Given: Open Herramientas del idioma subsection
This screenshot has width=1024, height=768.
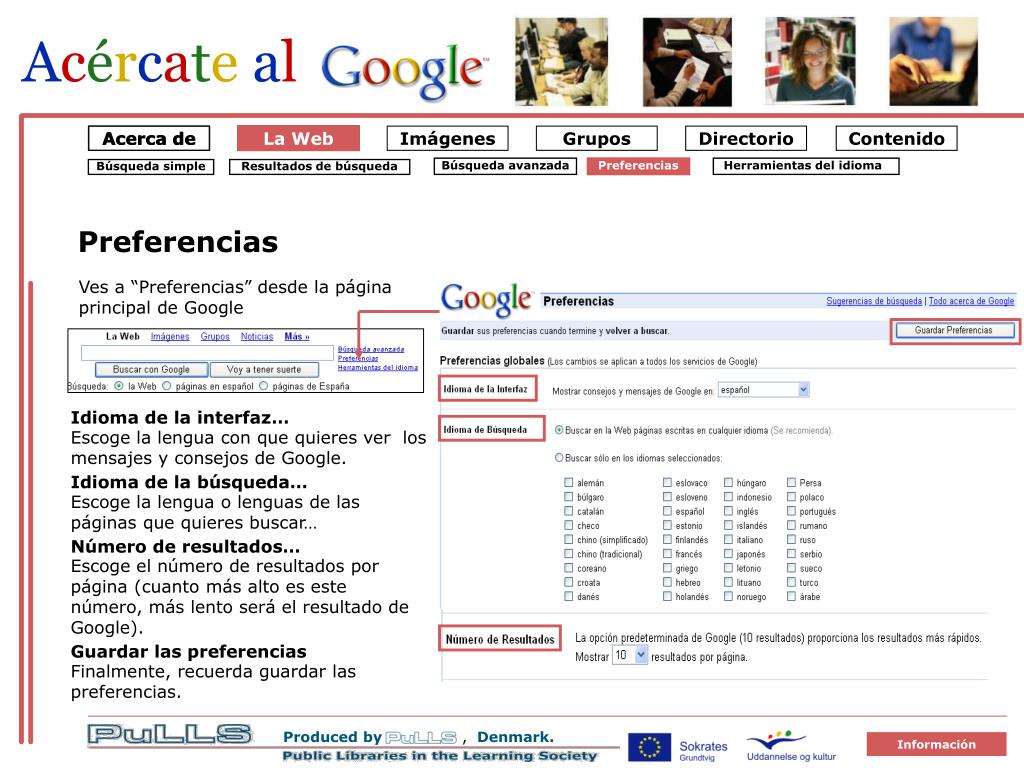Looking at the screenshot, I should point(806,166).
